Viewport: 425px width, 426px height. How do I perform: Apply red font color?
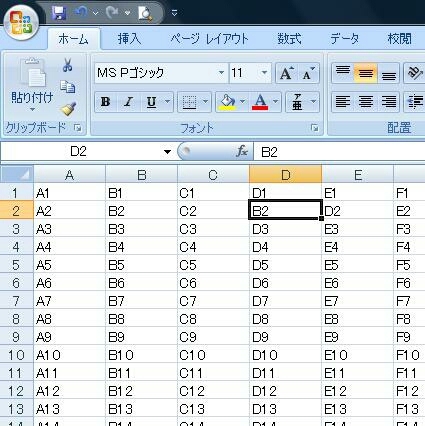(260, 102)
